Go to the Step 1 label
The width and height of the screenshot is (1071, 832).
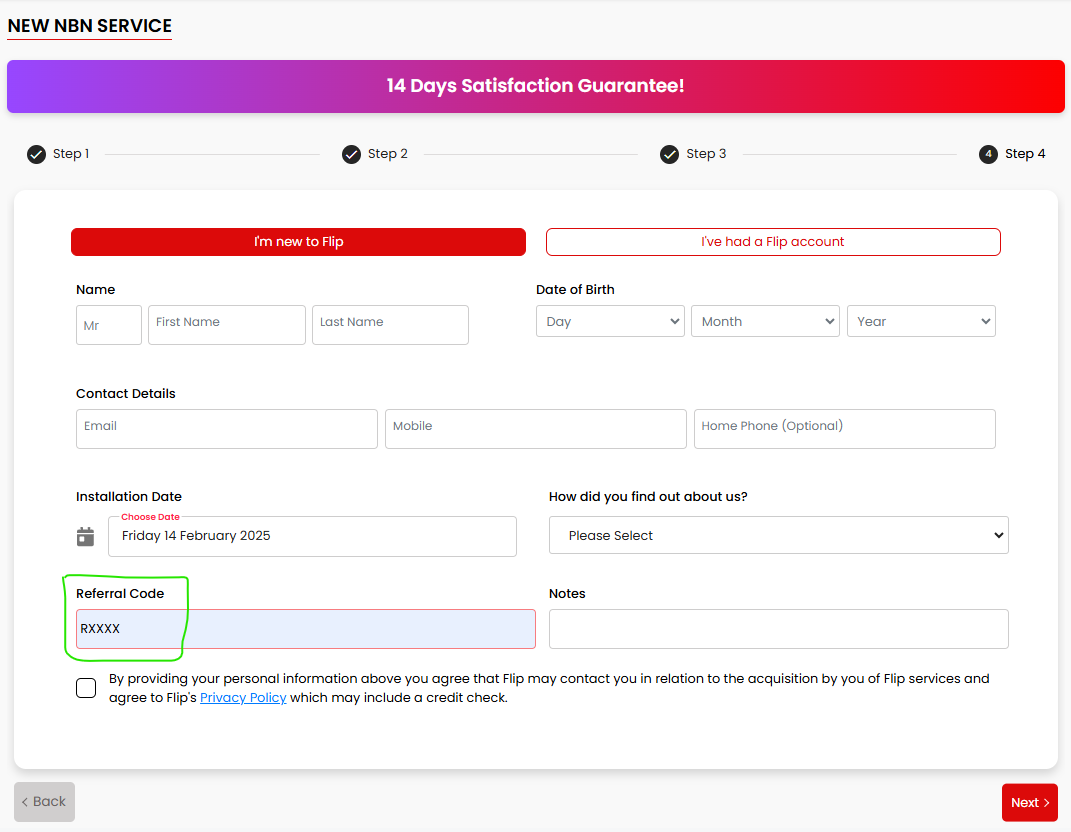(x=71, y=154)
